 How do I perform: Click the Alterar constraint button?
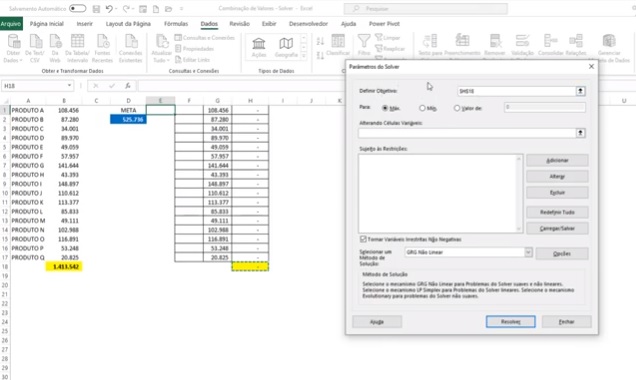557,176
